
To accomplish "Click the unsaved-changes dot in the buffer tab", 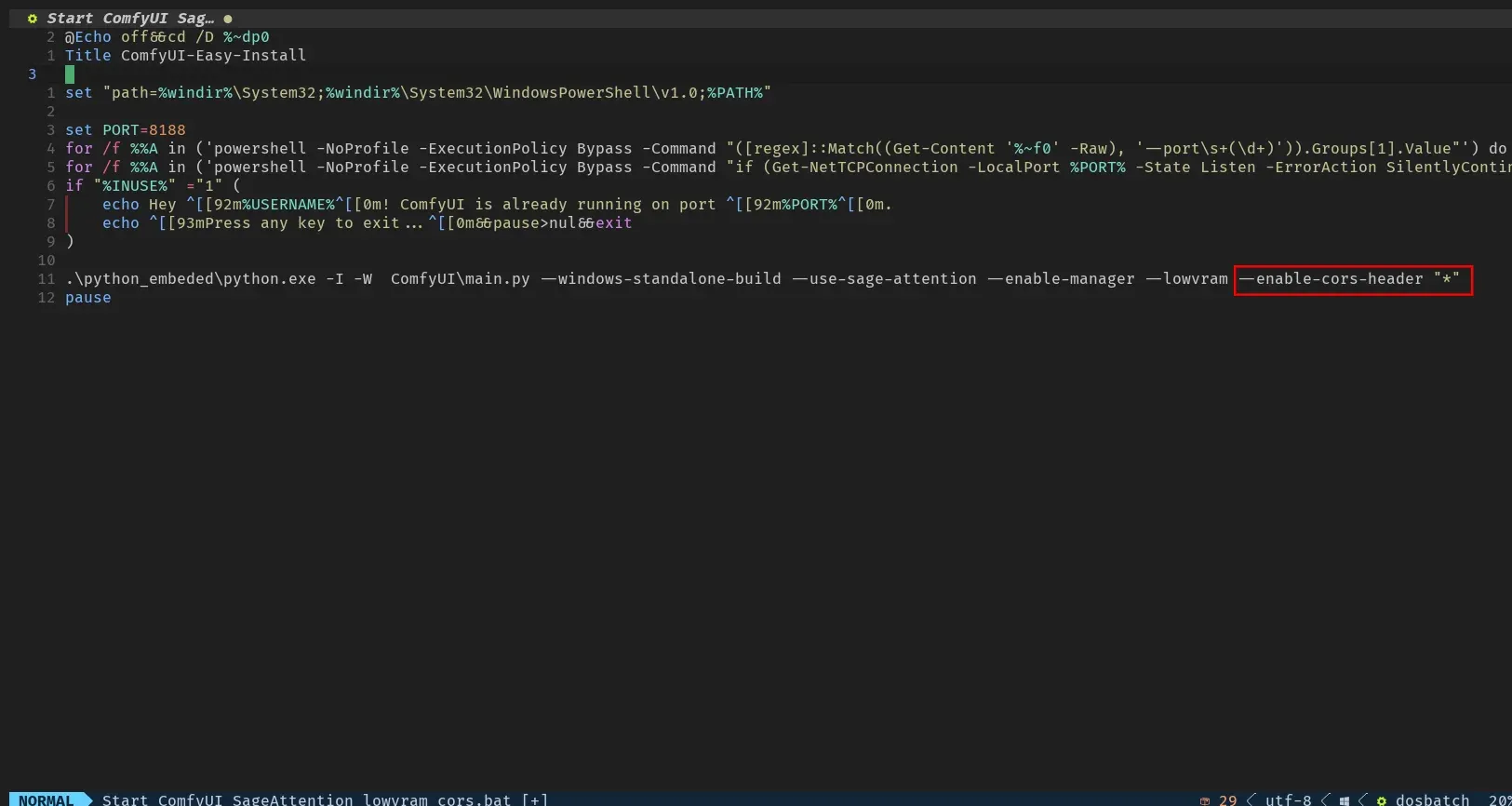I will click(228, 19).
